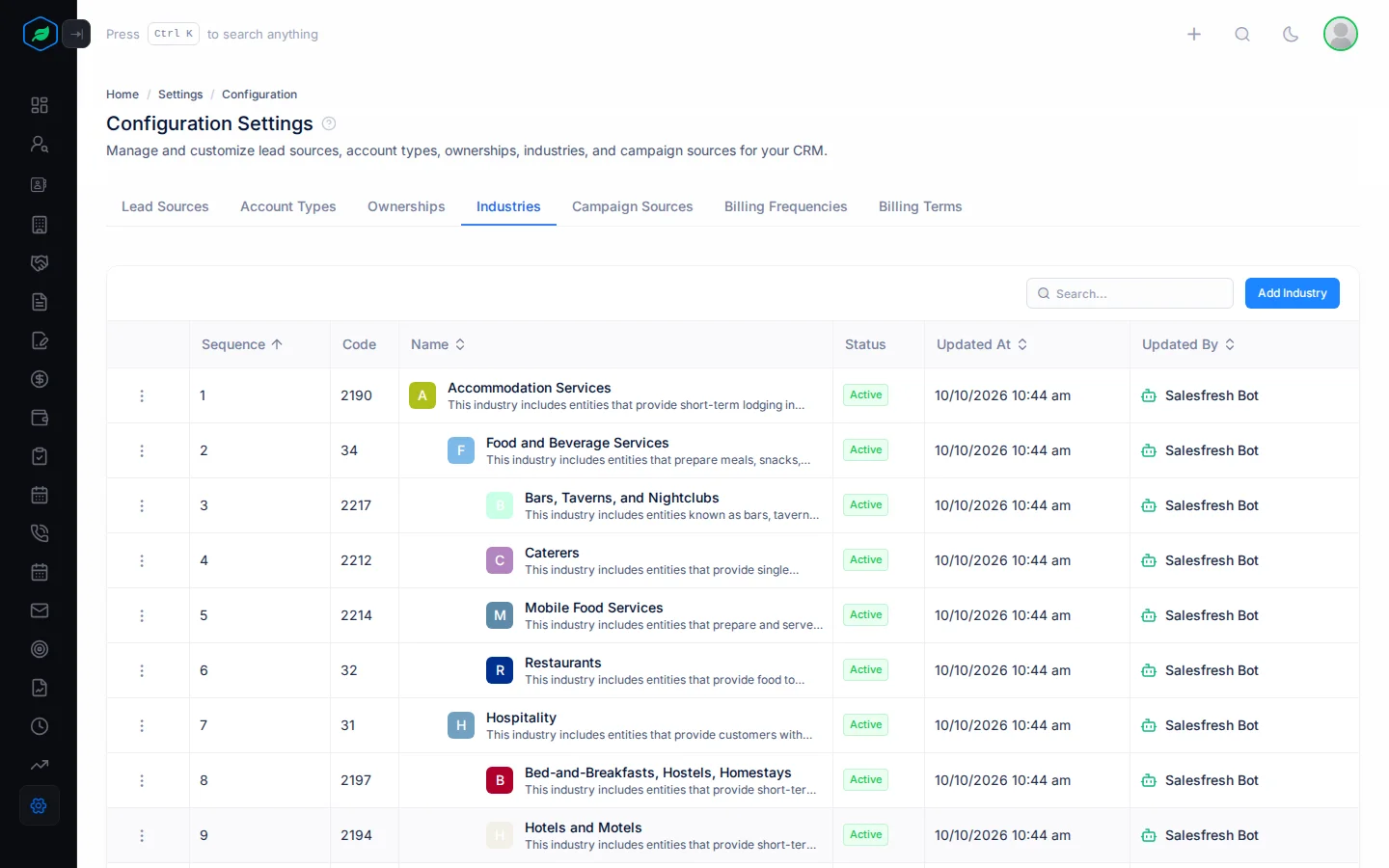The width and height of the screenshot is (1389, 868).
Task: Switch to the Campaign Sources tab
Action: click(633, 206)
